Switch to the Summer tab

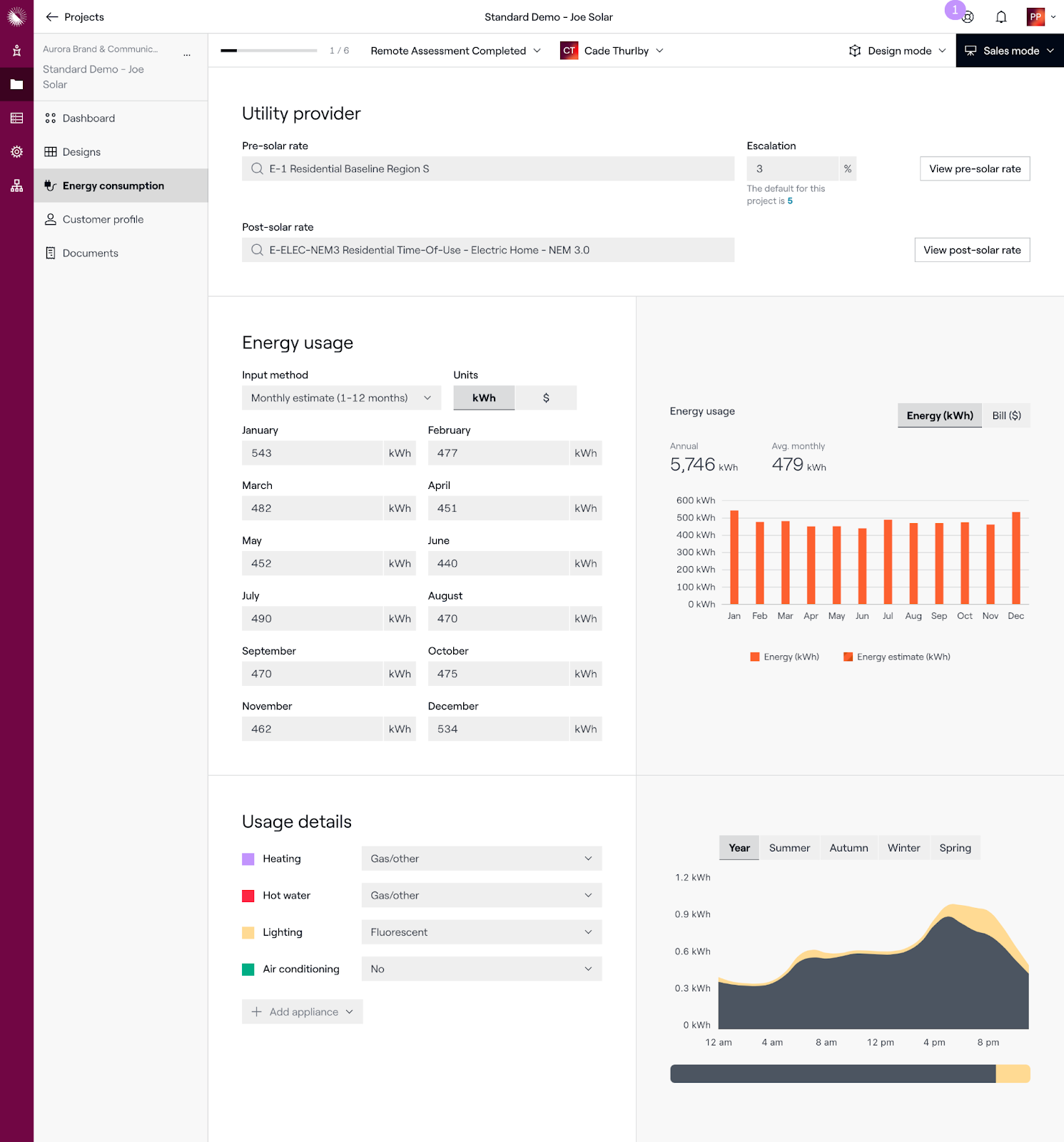[789, 848]
